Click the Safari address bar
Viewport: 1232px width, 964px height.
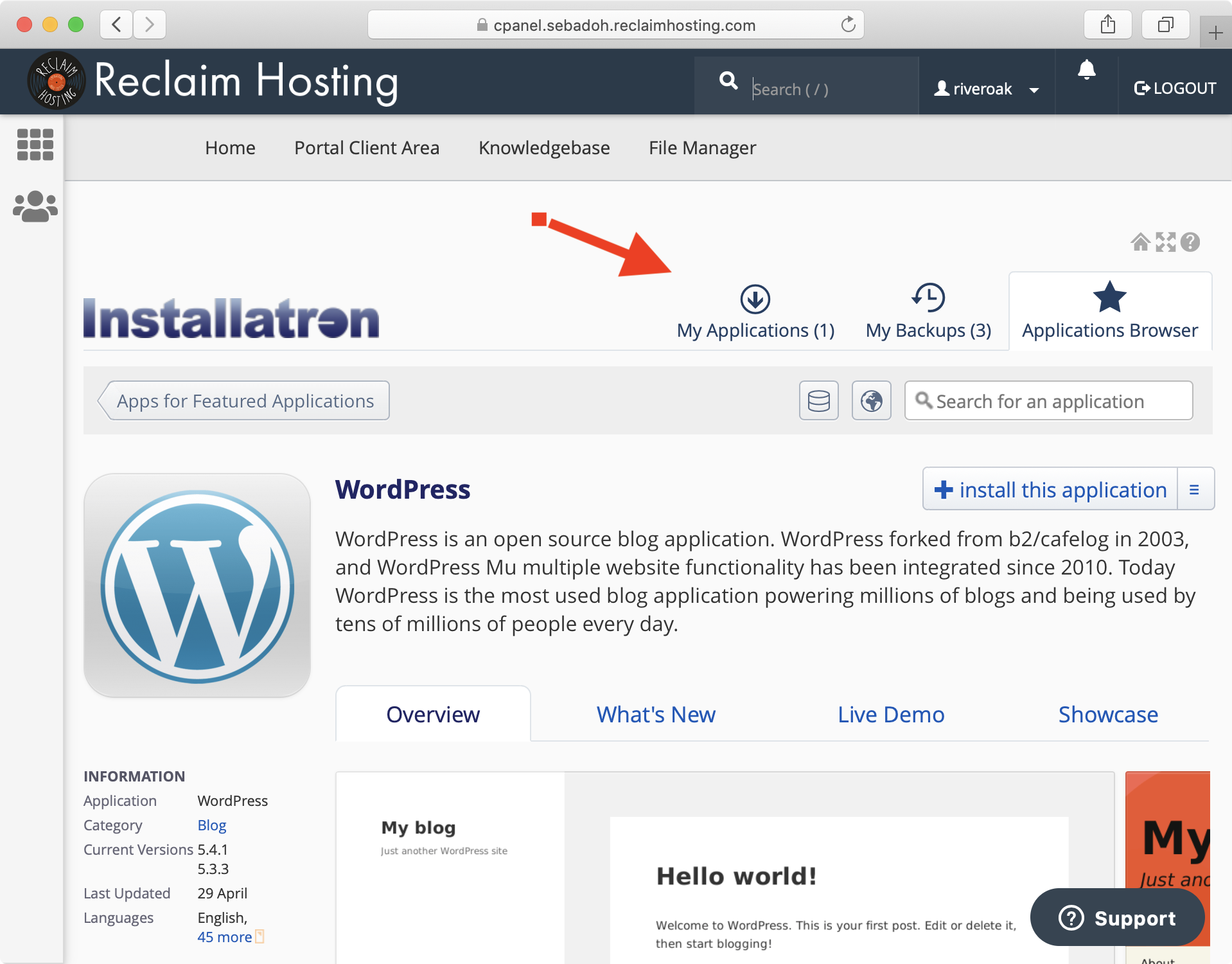(615, 24)
